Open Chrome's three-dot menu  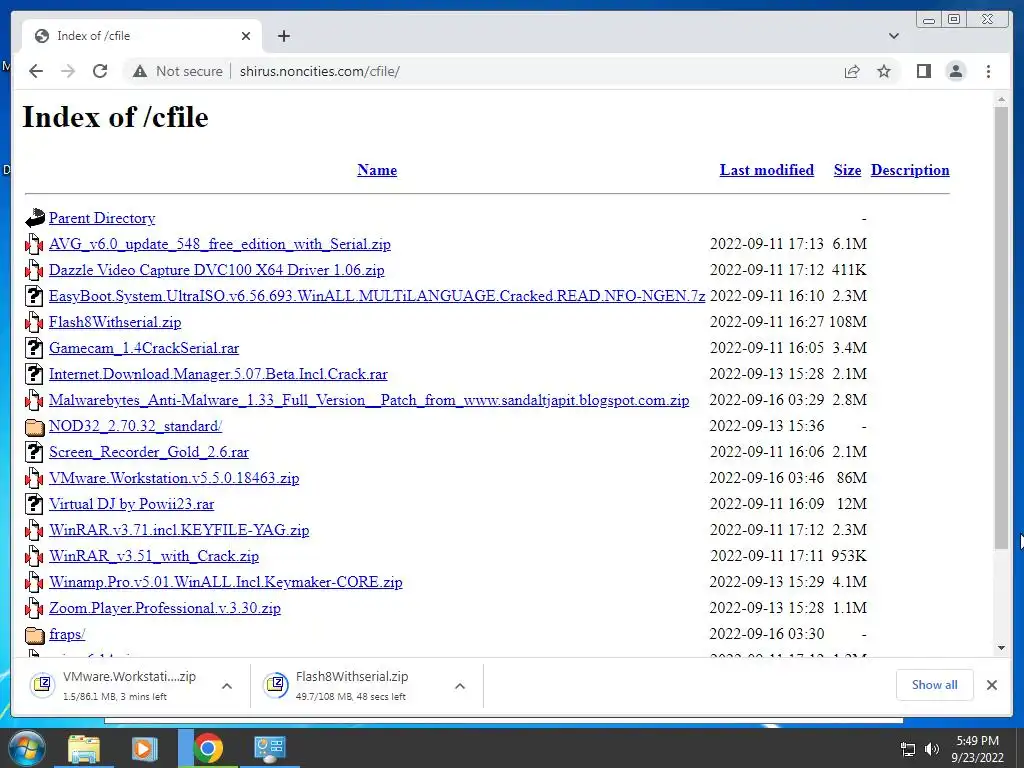point(988,71)
